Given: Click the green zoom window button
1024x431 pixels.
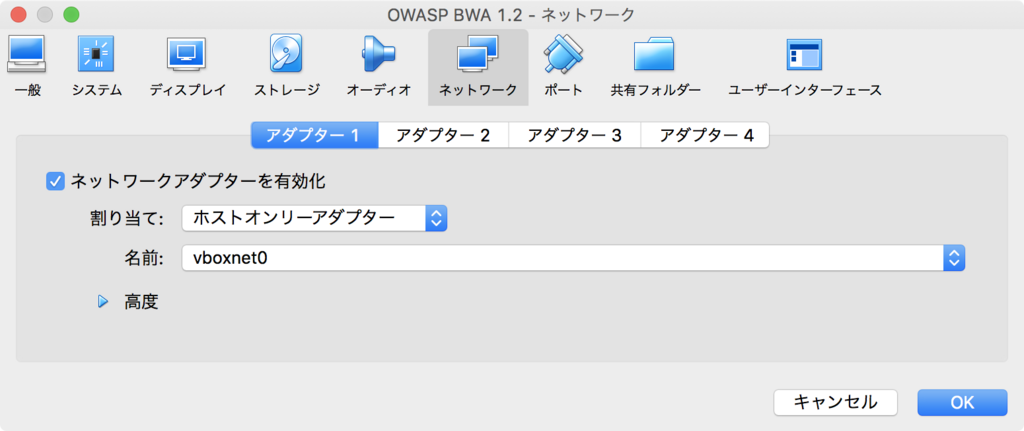Looking at the screenshot, I should coord(71,14).
